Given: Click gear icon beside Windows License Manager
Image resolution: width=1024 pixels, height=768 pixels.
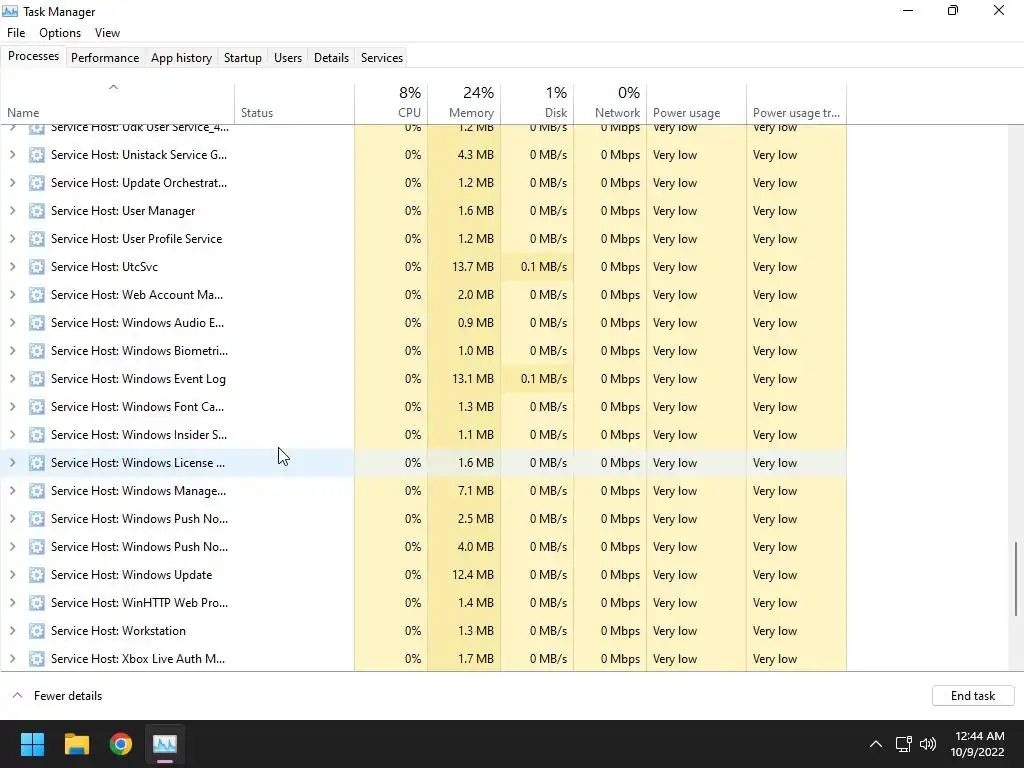Looking at the screenshot, I should click(37, 464).
